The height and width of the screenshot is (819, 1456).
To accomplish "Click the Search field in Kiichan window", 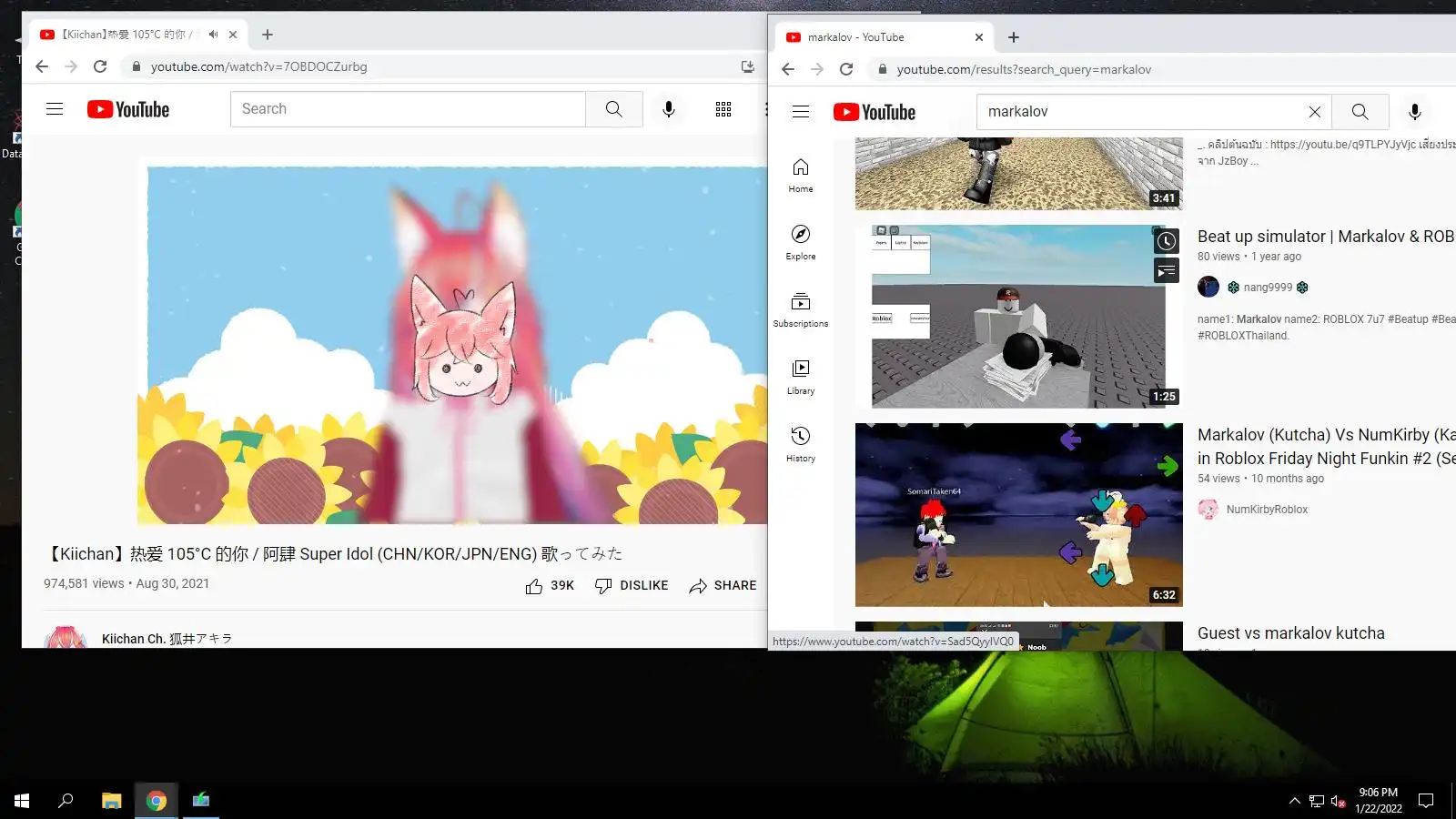I will click(x=408, y=109).
